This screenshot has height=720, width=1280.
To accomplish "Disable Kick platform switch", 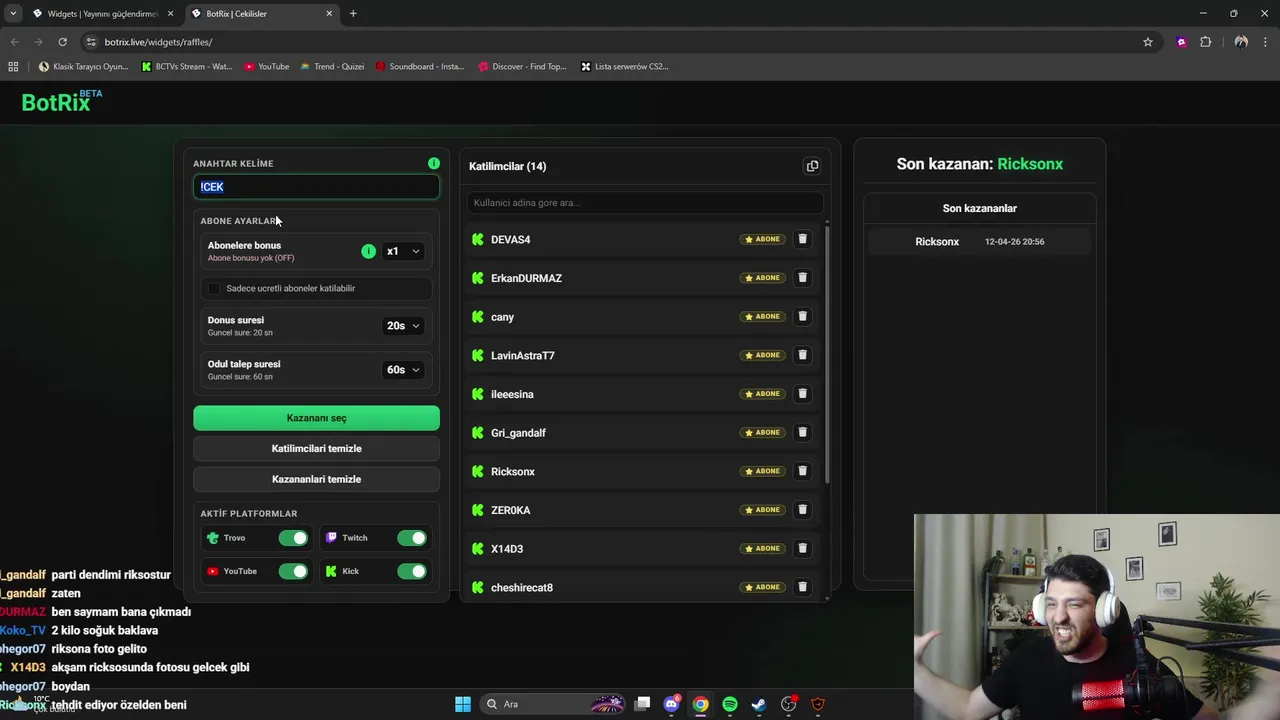I will tap(411, 571).
